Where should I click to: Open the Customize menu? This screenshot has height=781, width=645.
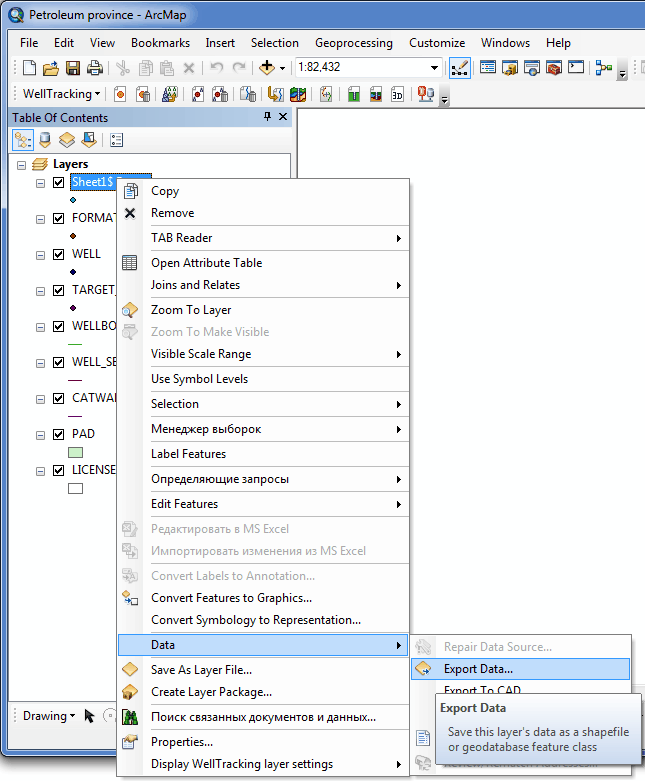point(437,43)
